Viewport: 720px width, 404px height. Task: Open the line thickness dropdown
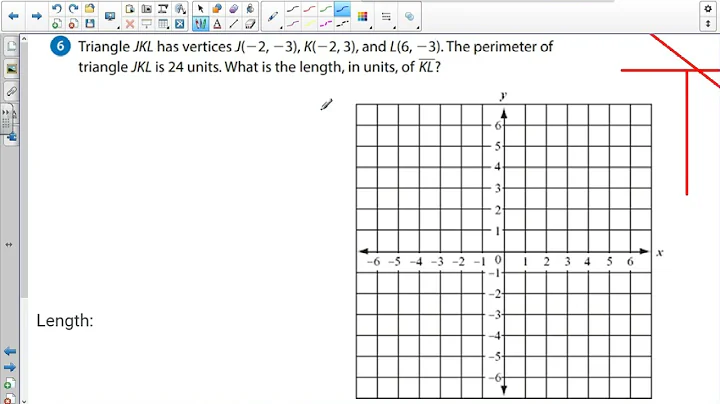(386, 17)
